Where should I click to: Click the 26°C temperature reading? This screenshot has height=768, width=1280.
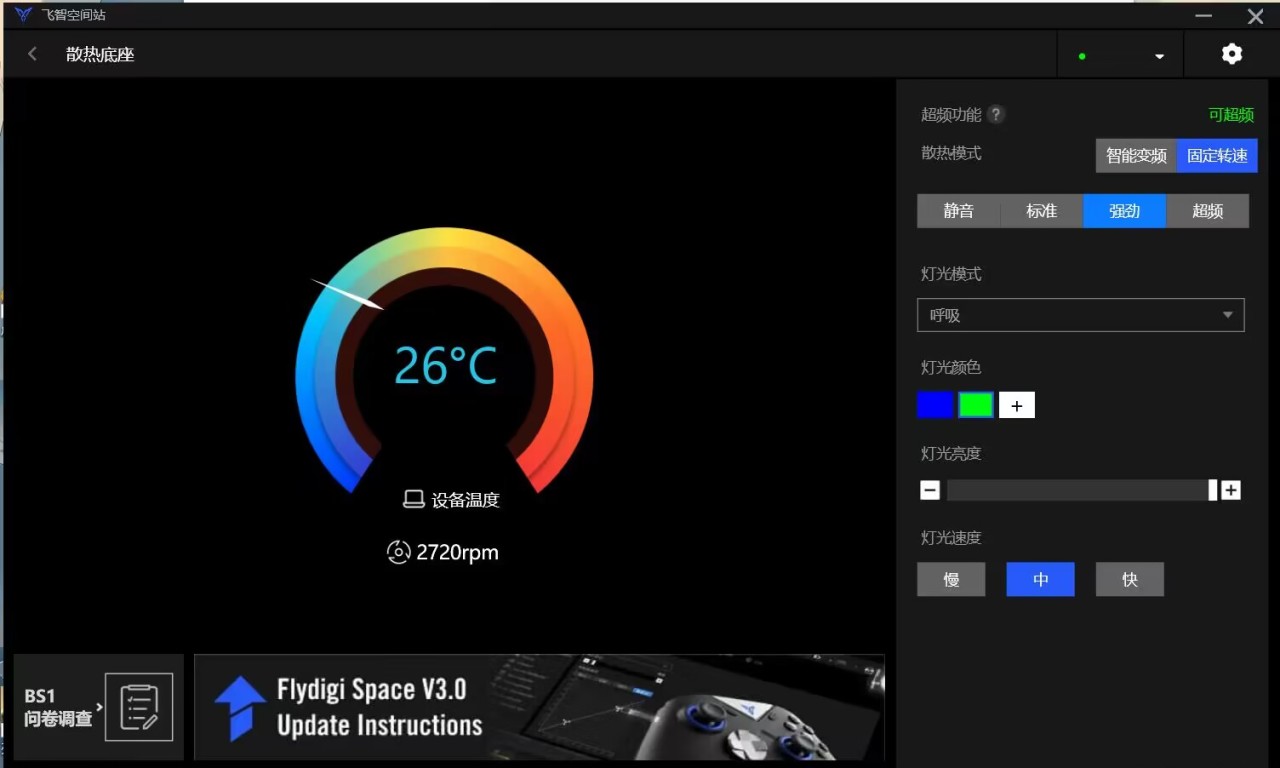(445, 366)
